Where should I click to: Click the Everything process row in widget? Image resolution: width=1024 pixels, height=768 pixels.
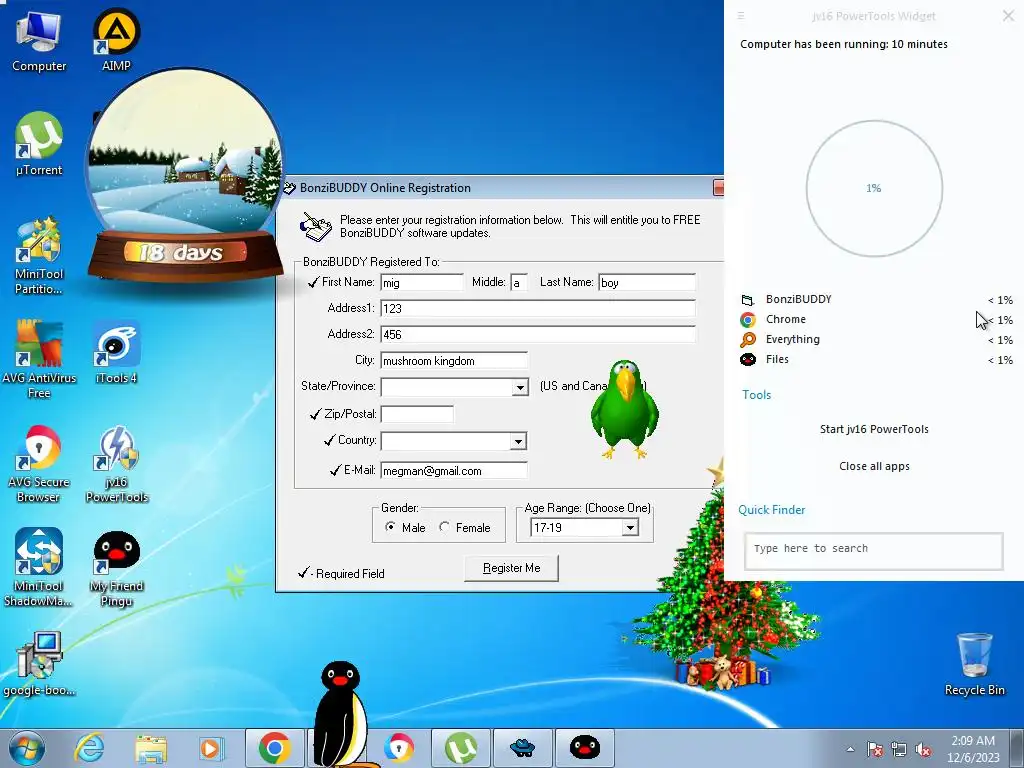pyautogui.click(x=875, y=340)
